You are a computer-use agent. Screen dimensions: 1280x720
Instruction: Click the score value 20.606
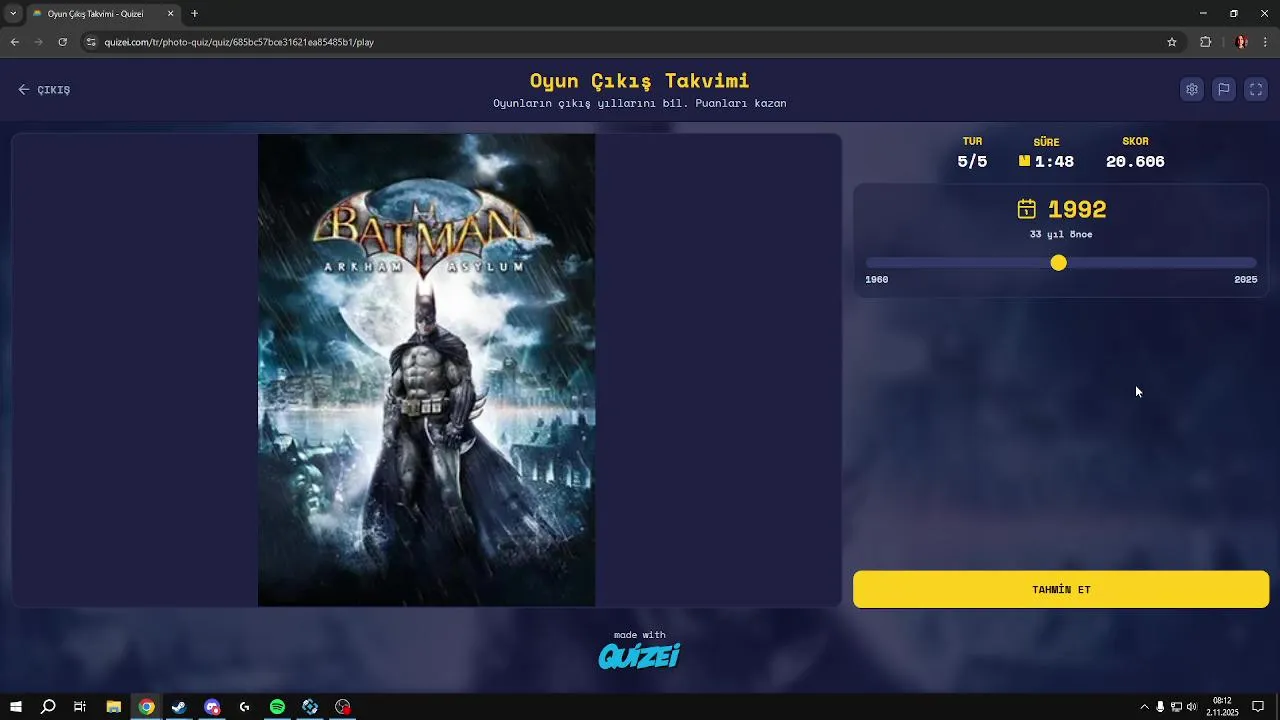[1135, 162]
